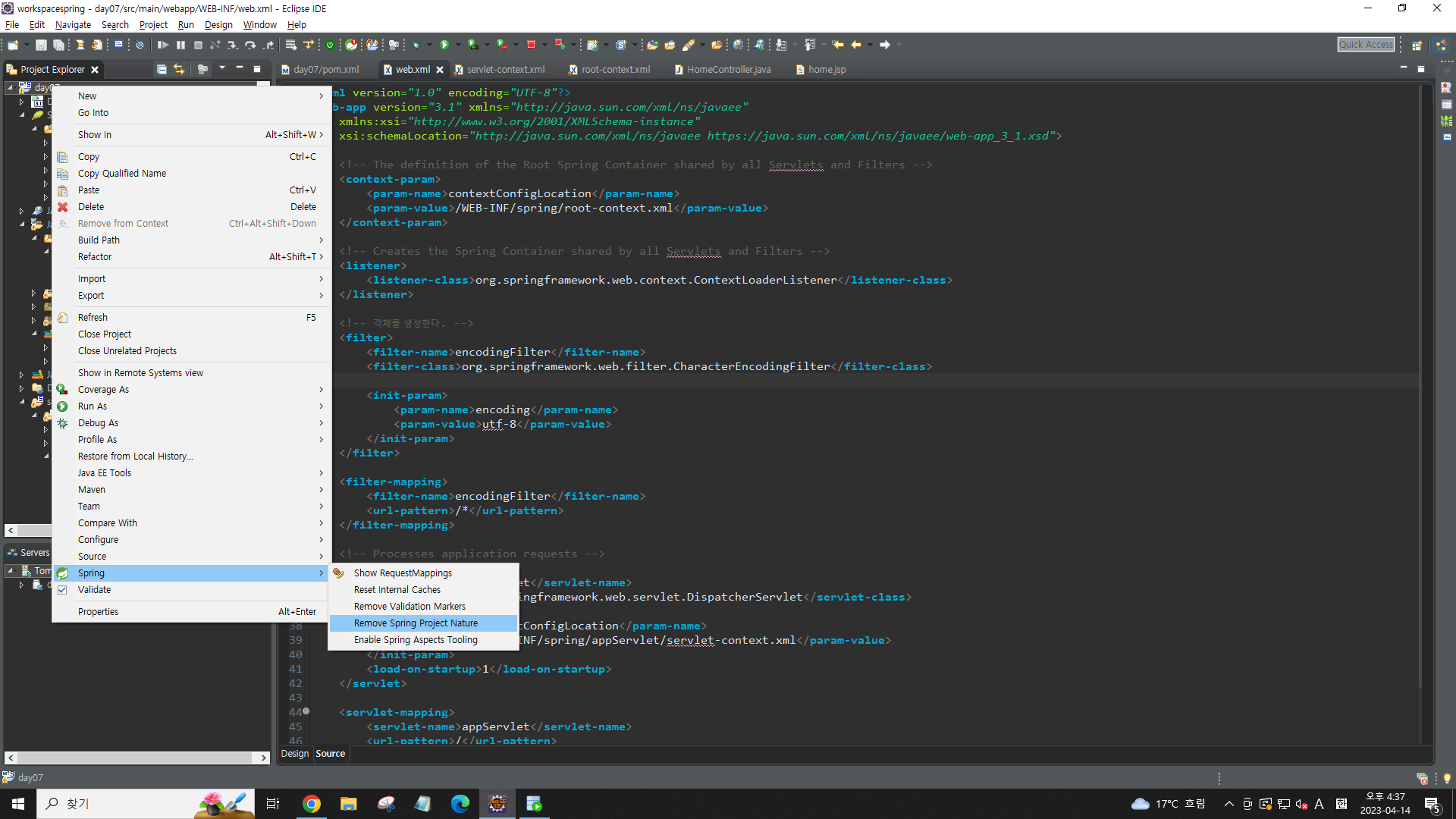Open the Navigate menu in menu bar
The height and width of the screenshot is (819, 1456).
[x=73, y=25]
